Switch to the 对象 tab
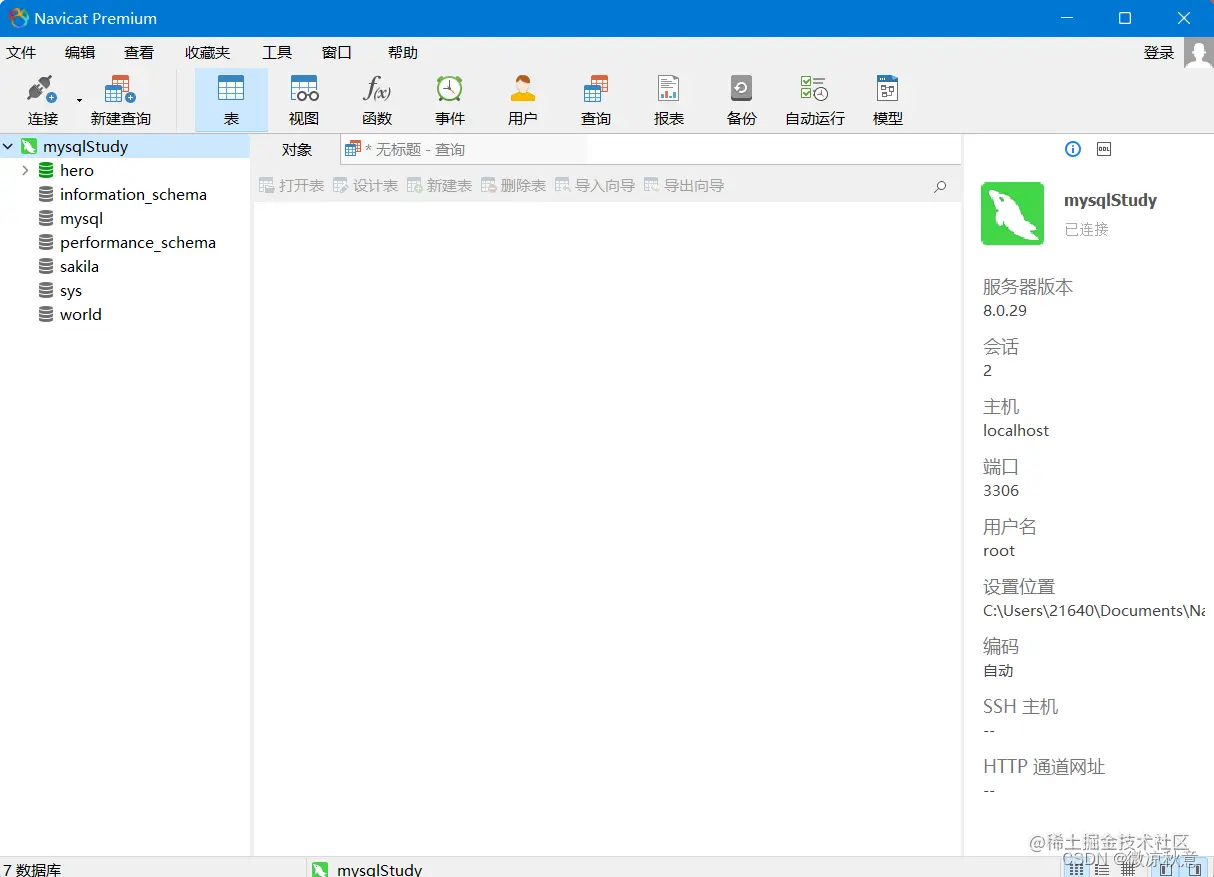 click(x=297, y=150)
